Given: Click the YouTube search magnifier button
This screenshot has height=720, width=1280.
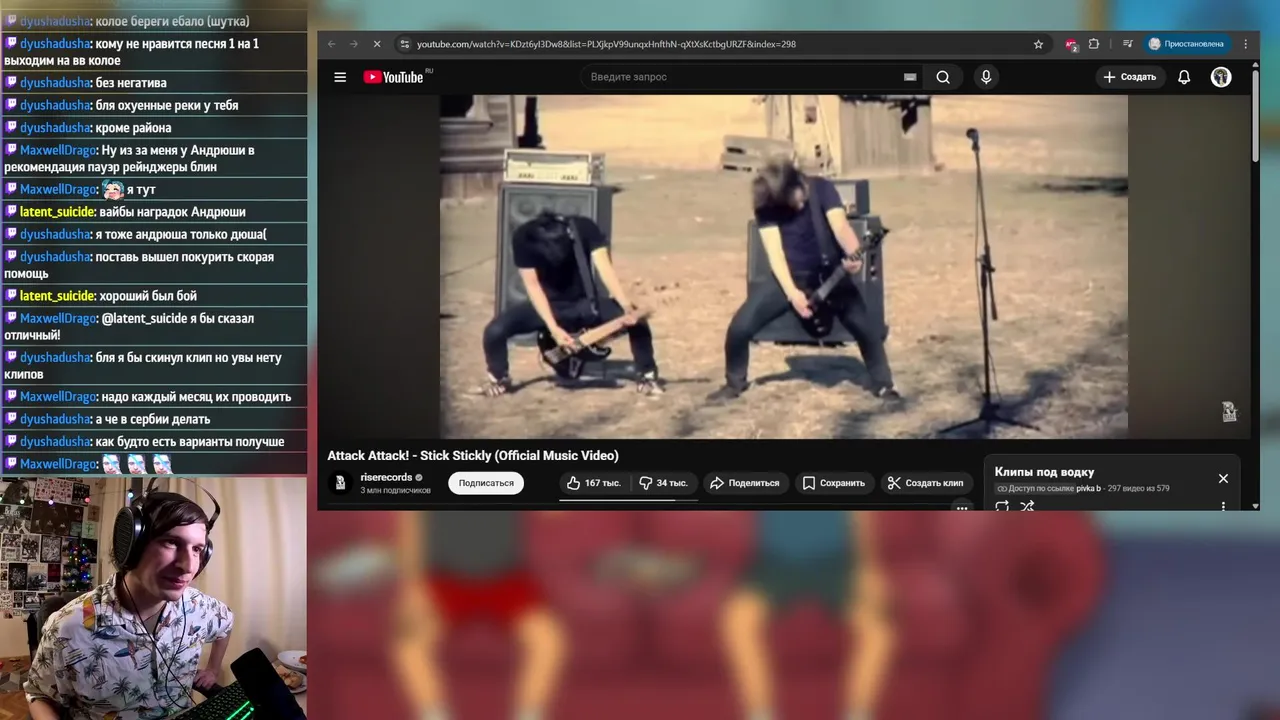Looking at the screenshot, I should (943, 77).
